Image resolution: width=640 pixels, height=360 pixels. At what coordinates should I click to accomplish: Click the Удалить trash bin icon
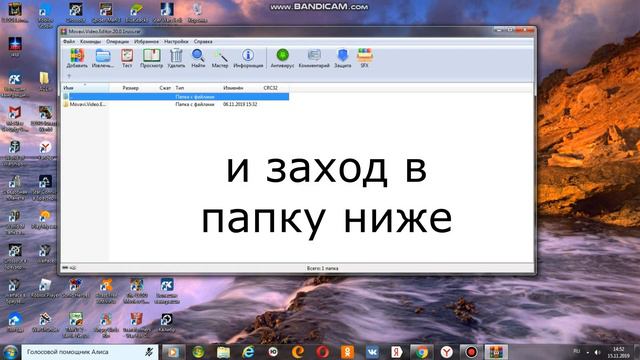176,58
